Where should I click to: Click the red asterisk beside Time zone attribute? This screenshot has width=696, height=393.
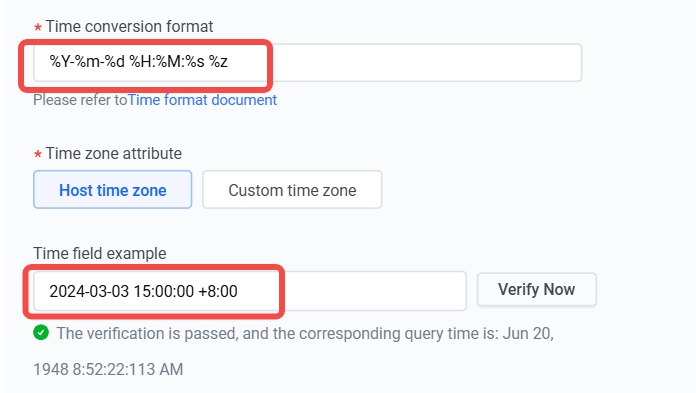point(38,155)
